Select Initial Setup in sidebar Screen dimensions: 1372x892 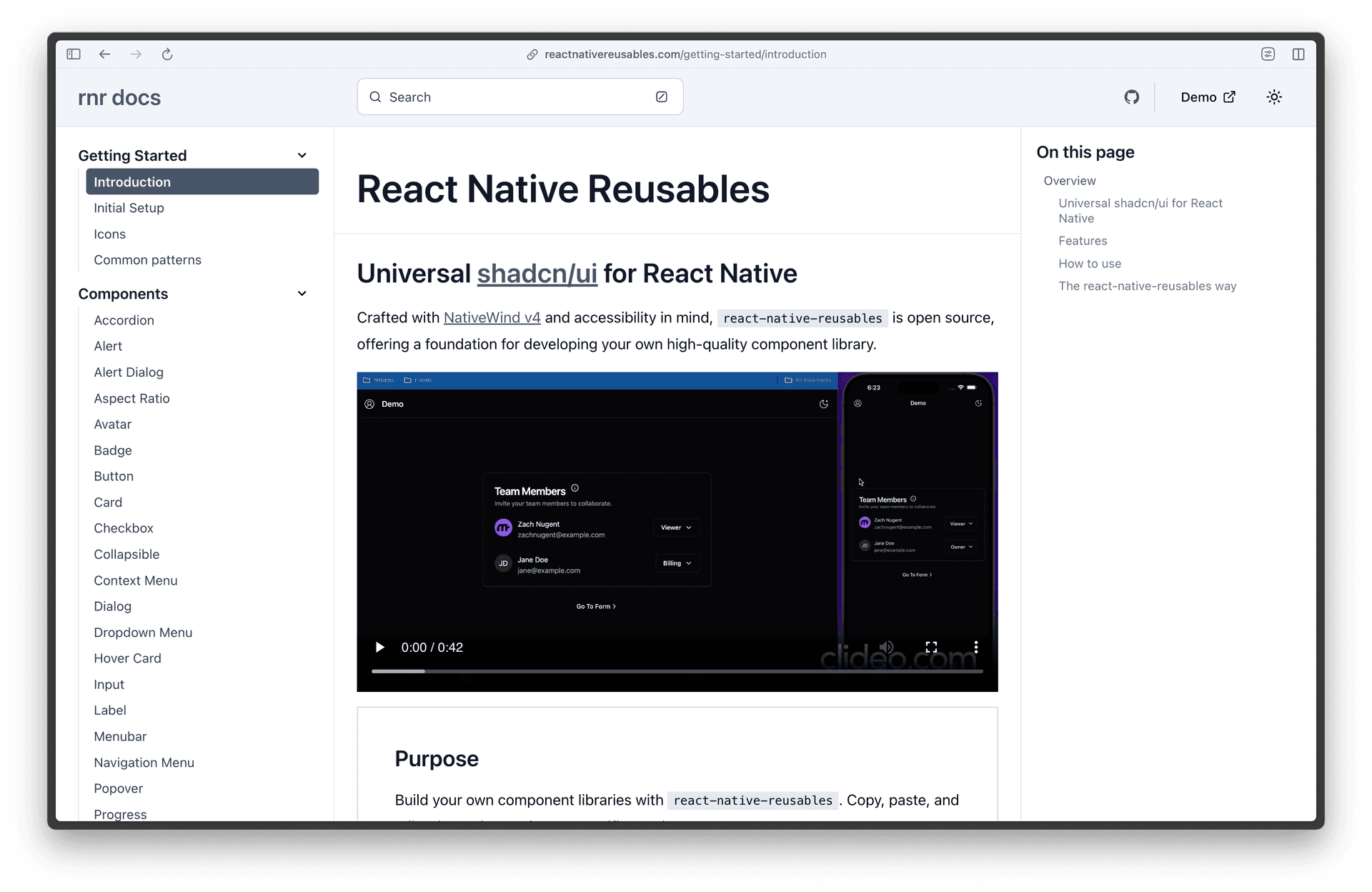[x=129, y=208]
